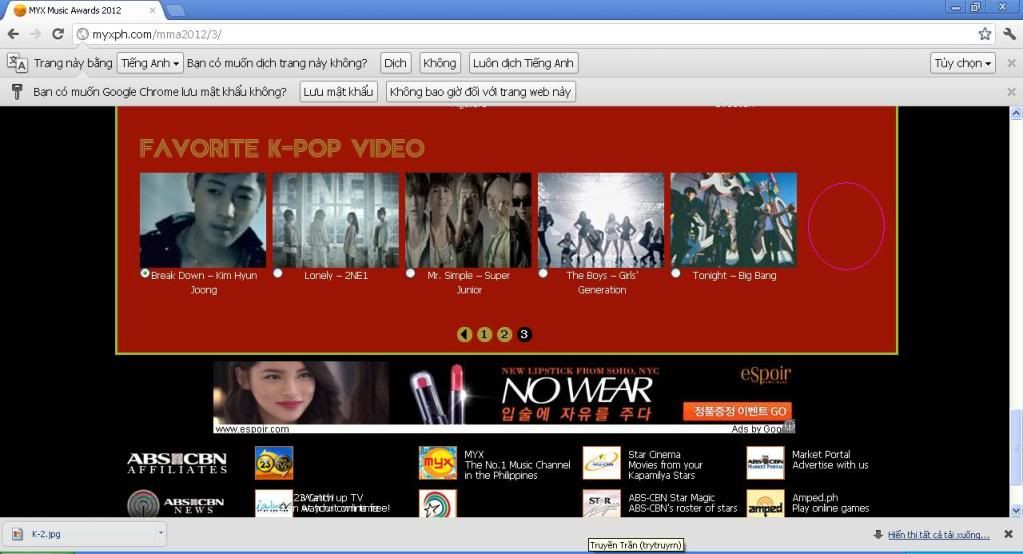The width and height of the screenshot is (1023, 554).
Task: Expand the Tùy chọn options dropdown
Action: pos(962,63)
